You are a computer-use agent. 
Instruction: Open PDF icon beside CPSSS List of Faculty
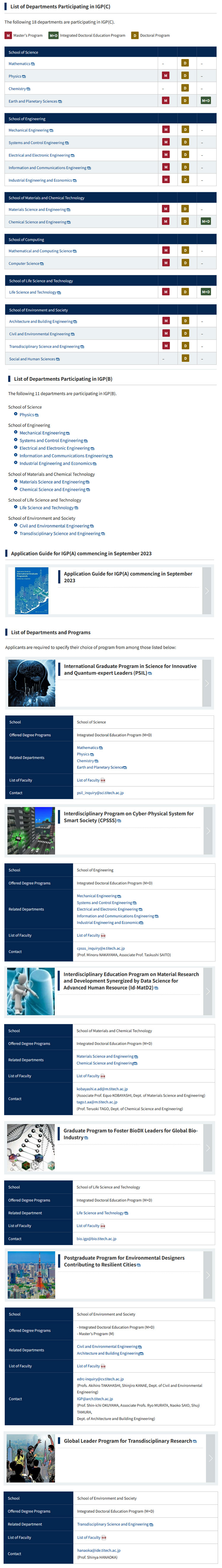[x=102, y=935]
